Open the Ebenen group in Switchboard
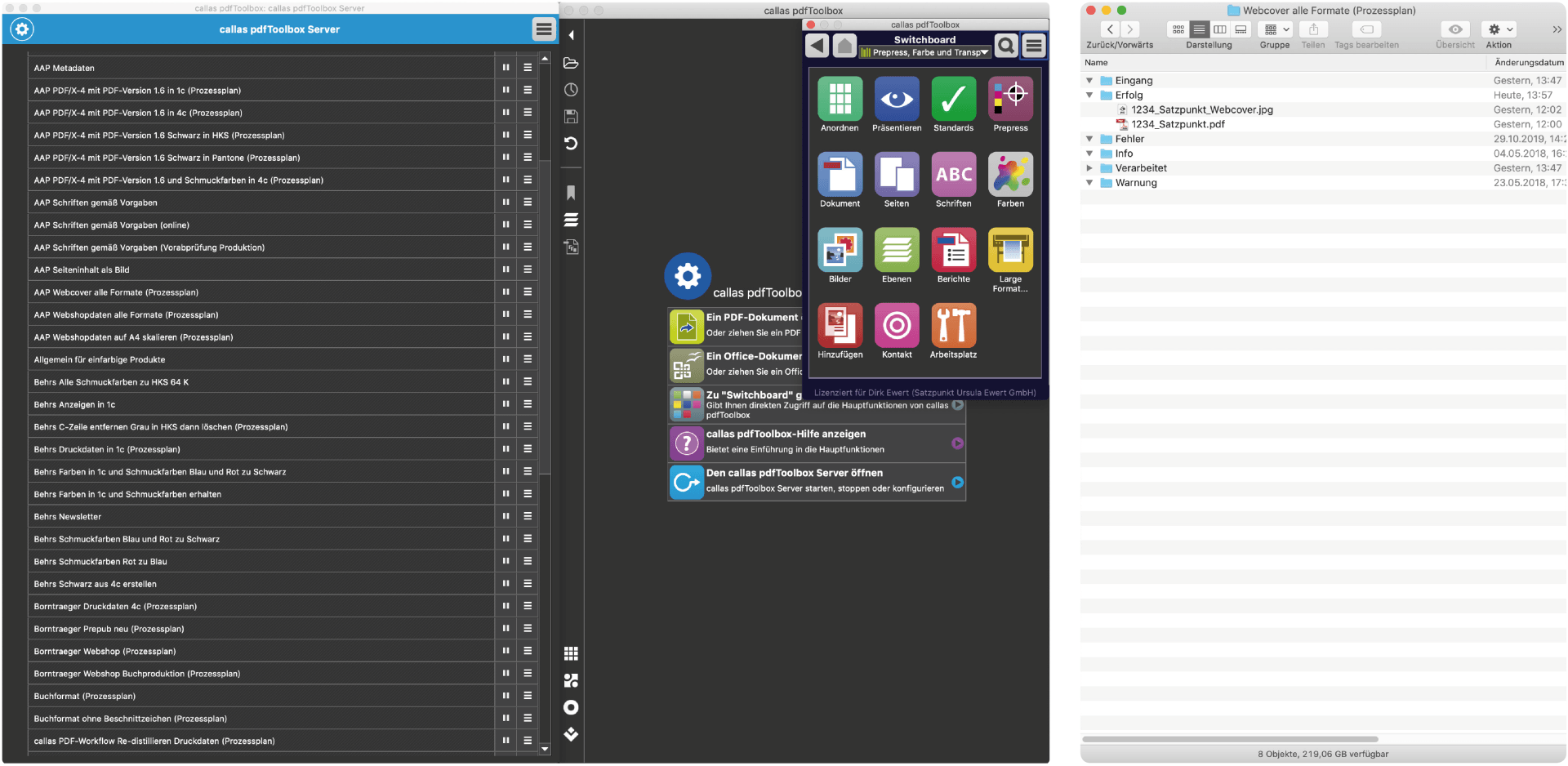Viewport: 1568px width, 766px height. 897,250
